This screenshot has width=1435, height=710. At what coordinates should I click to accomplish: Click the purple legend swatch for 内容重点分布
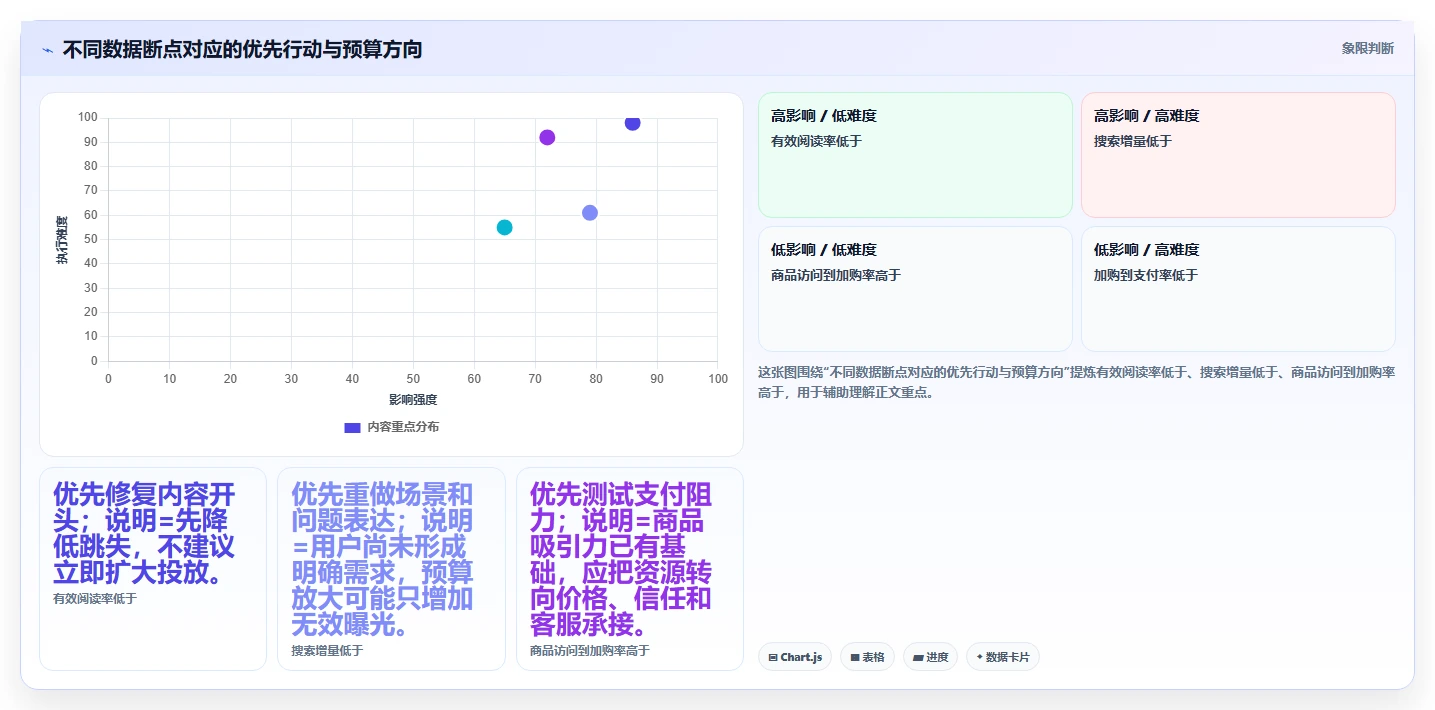click(352, 427)
